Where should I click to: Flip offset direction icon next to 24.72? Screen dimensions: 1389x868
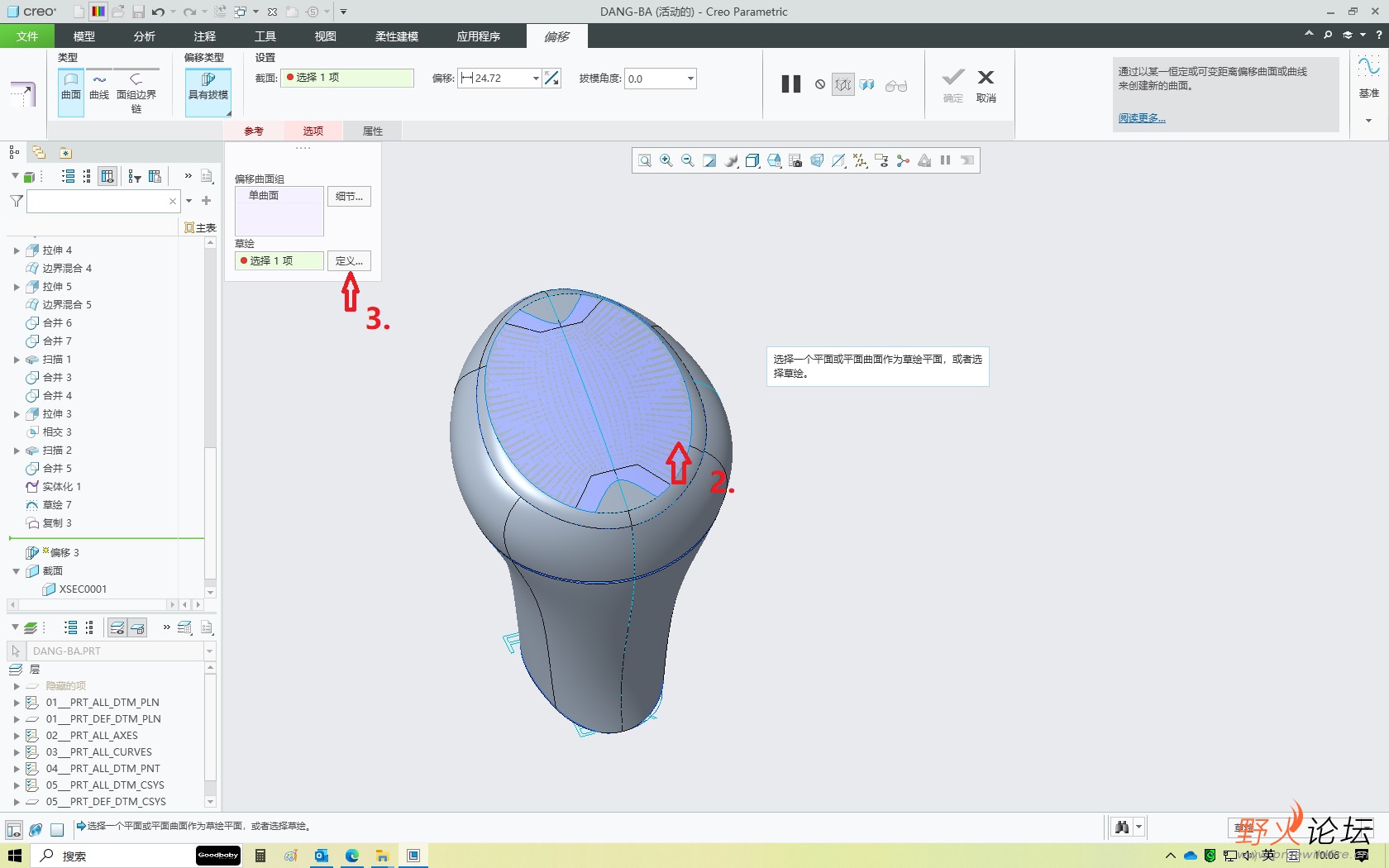[x=552, y=79]
